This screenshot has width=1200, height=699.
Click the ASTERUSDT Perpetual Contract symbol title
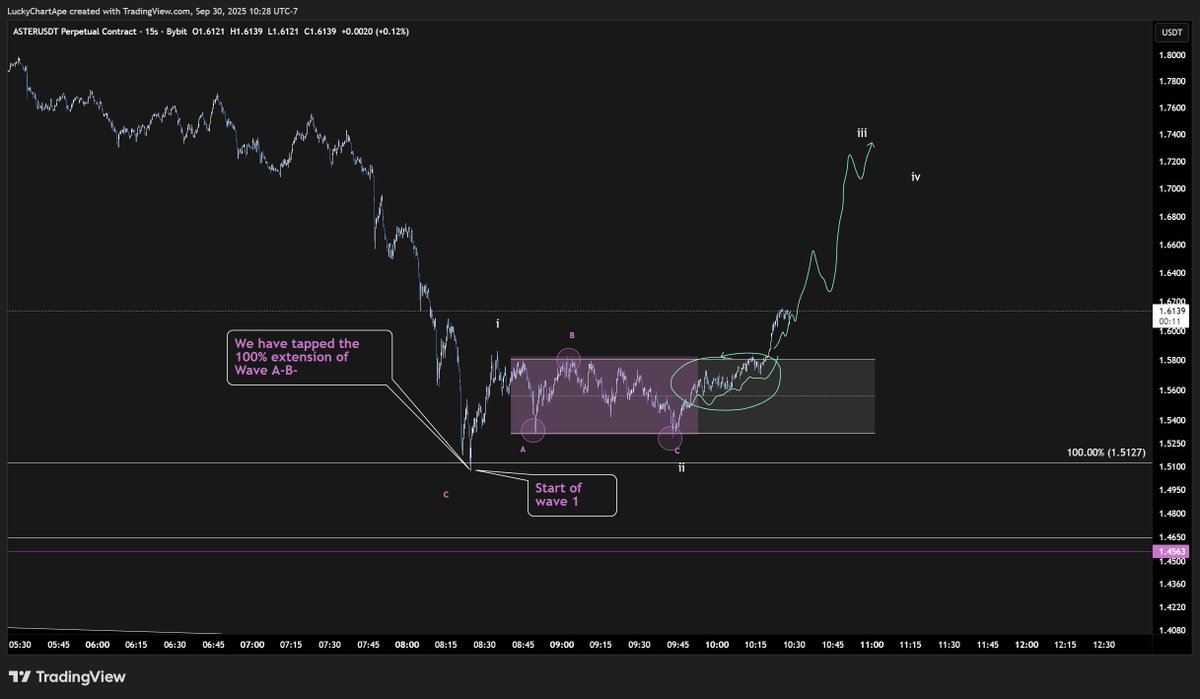(77, 32)
